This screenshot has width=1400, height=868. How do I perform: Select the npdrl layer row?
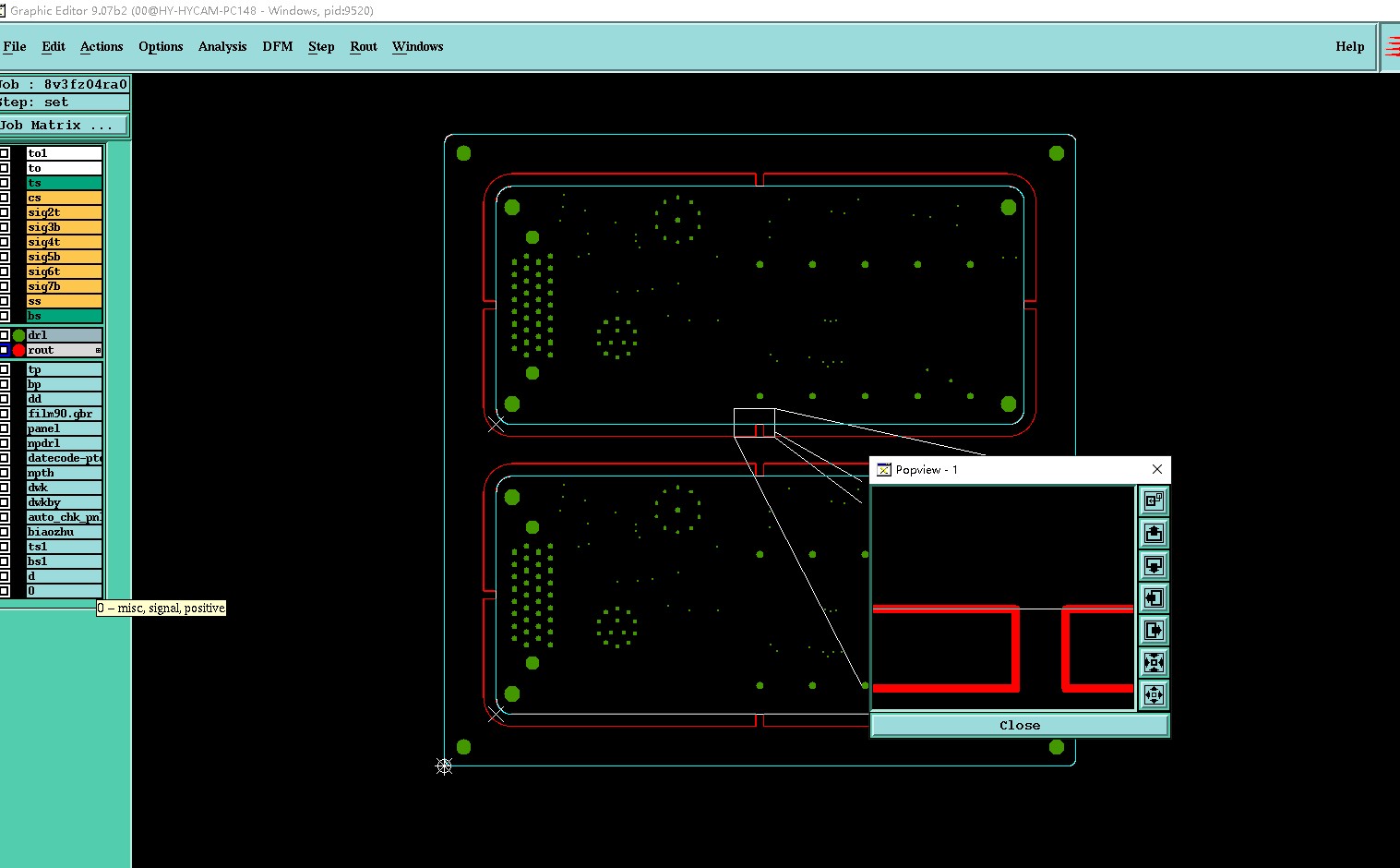coord(64,443)
